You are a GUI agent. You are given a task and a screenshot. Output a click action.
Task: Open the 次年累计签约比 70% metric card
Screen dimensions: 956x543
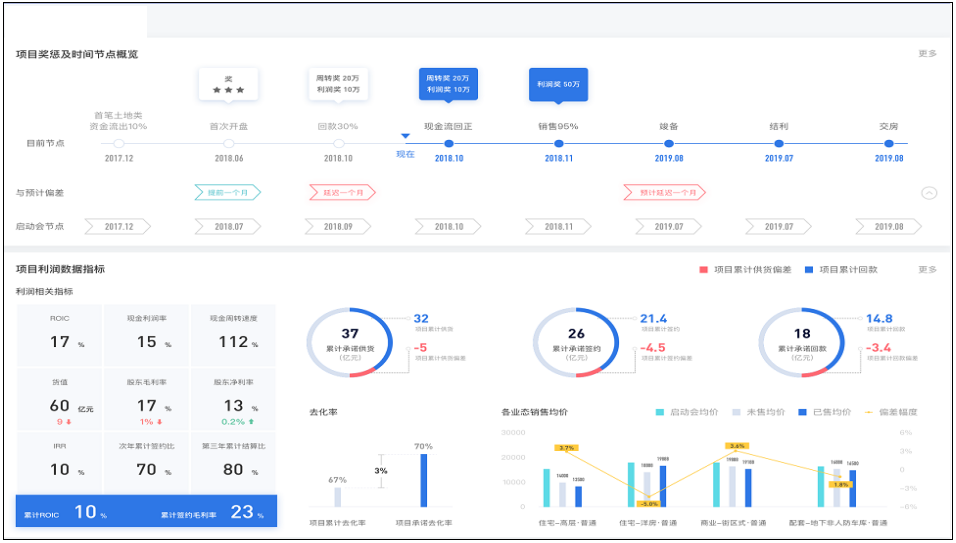point(146,463)
